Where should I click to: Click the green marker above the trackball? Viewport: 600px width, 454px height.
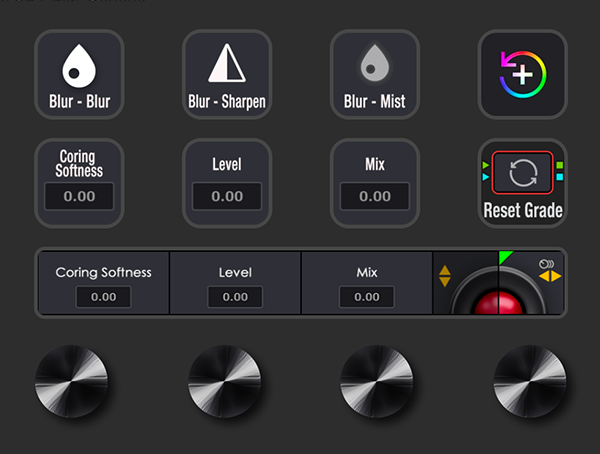pos(505,257)
